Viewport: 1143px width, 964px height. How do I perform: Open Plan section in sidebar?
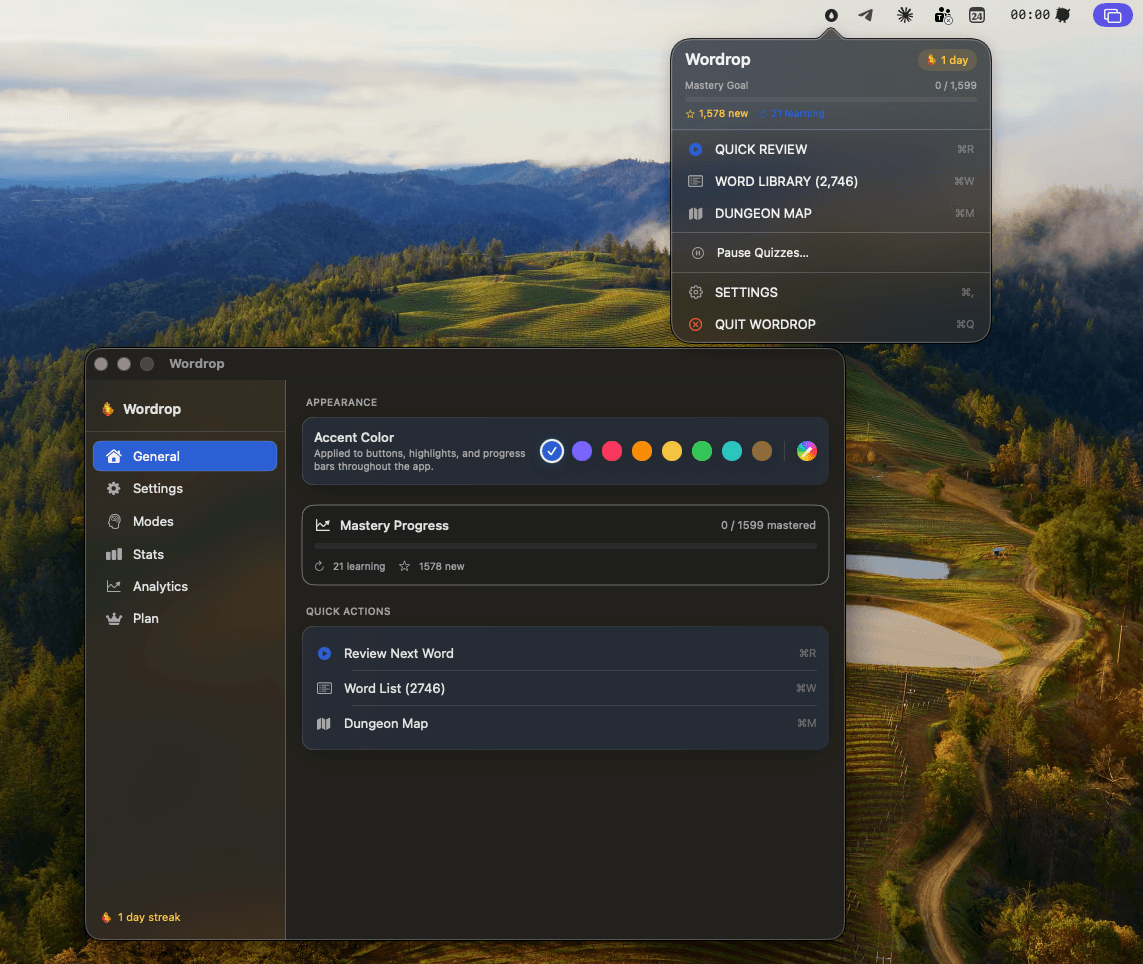tap(185, 618)
